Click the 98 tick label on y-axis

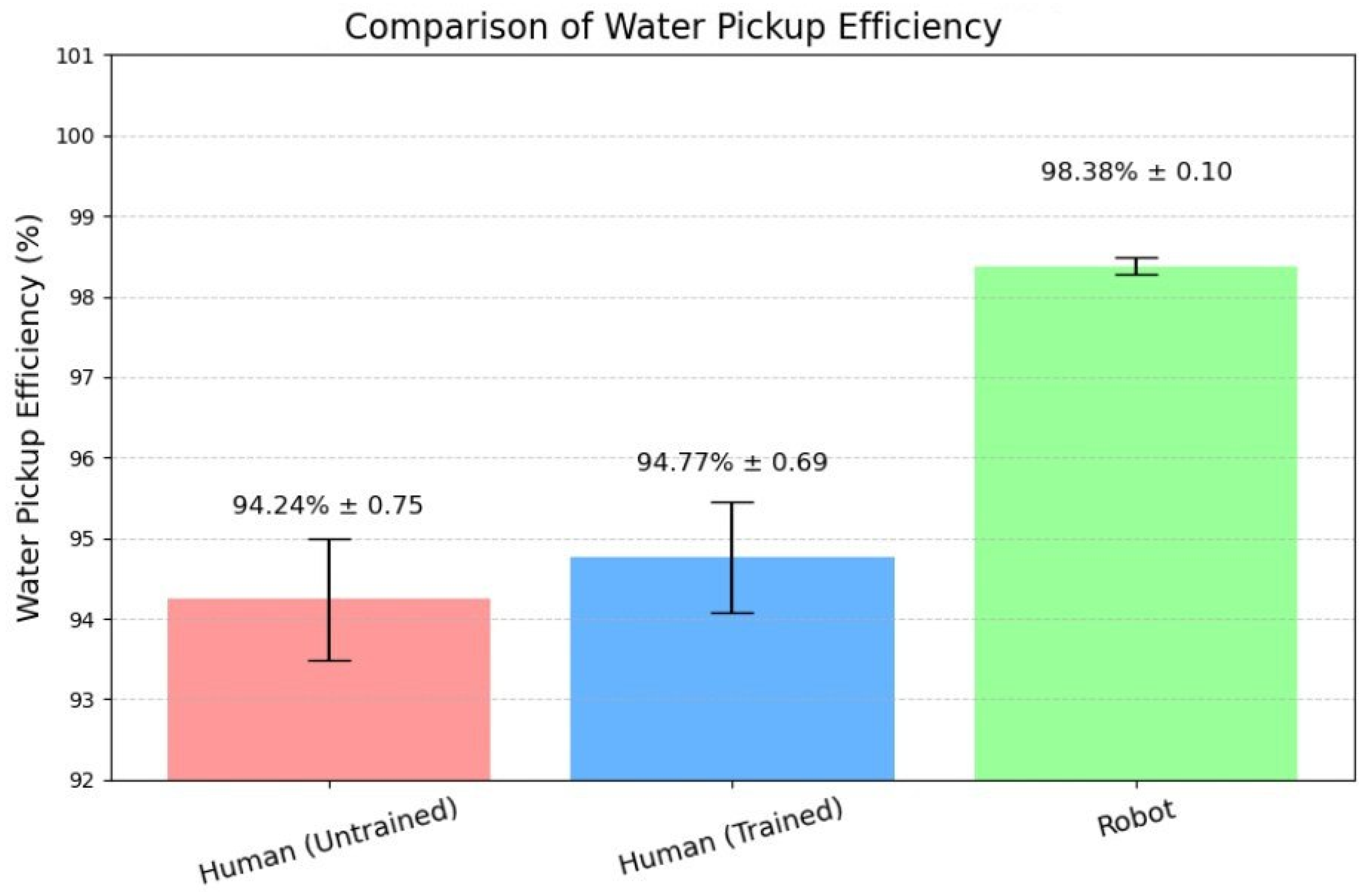[x=80, y=298]
